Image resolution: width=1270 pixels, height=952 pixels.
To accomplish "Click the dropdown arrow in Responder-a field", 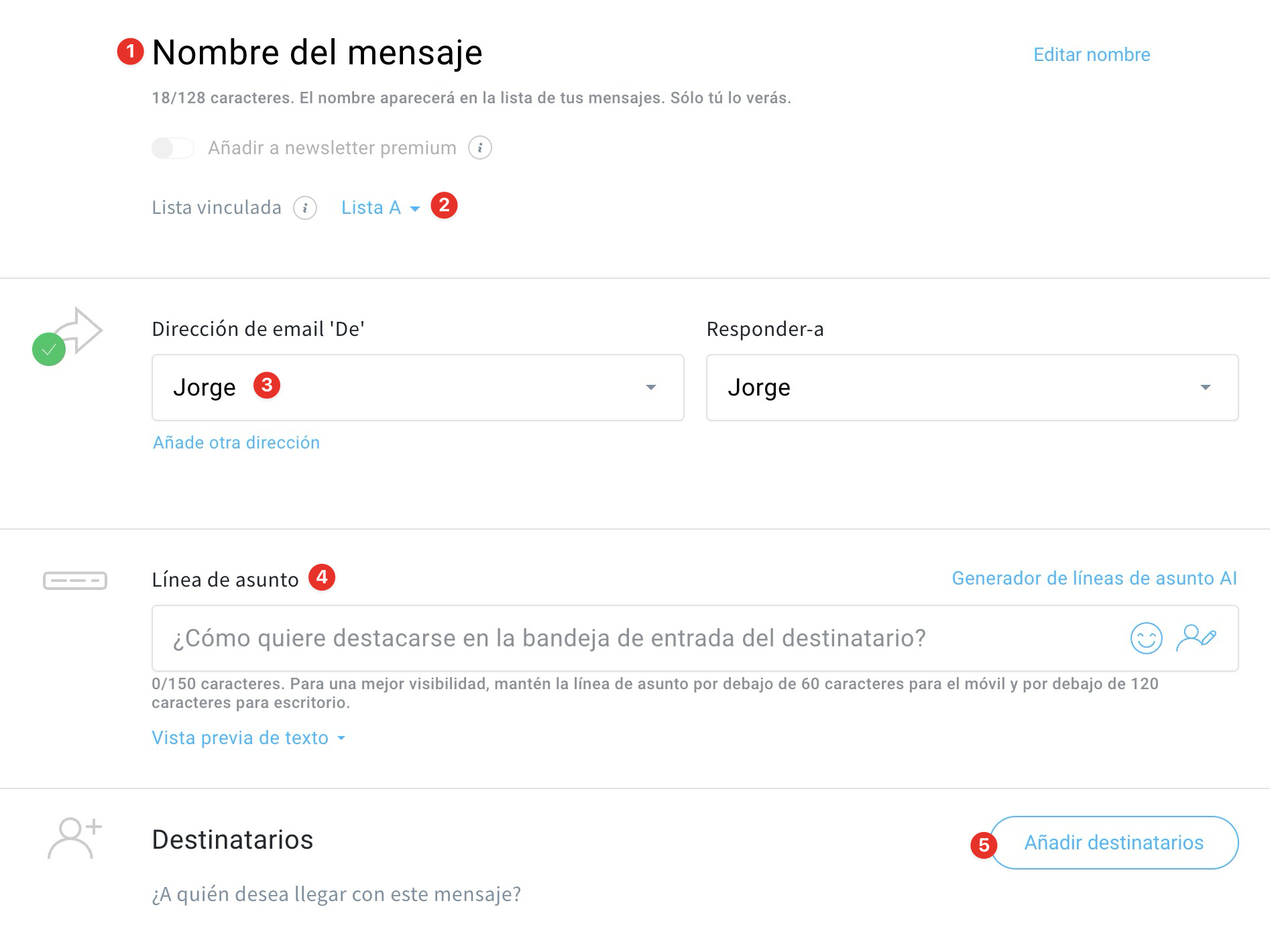I will click(x=1205, y=388).
